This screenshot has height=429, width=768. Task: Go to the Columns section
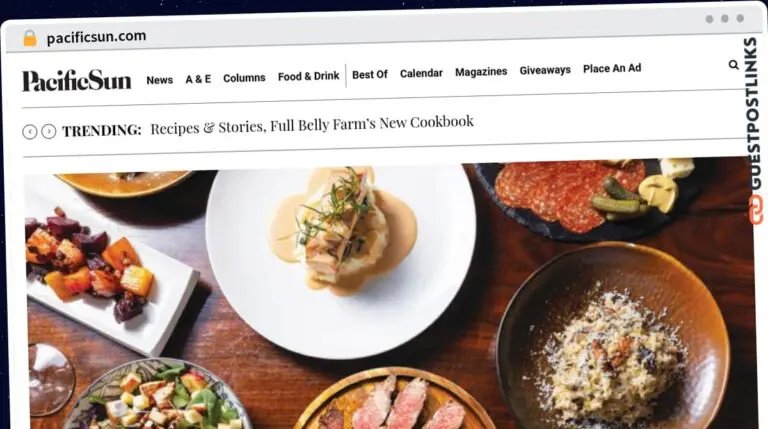244,78
